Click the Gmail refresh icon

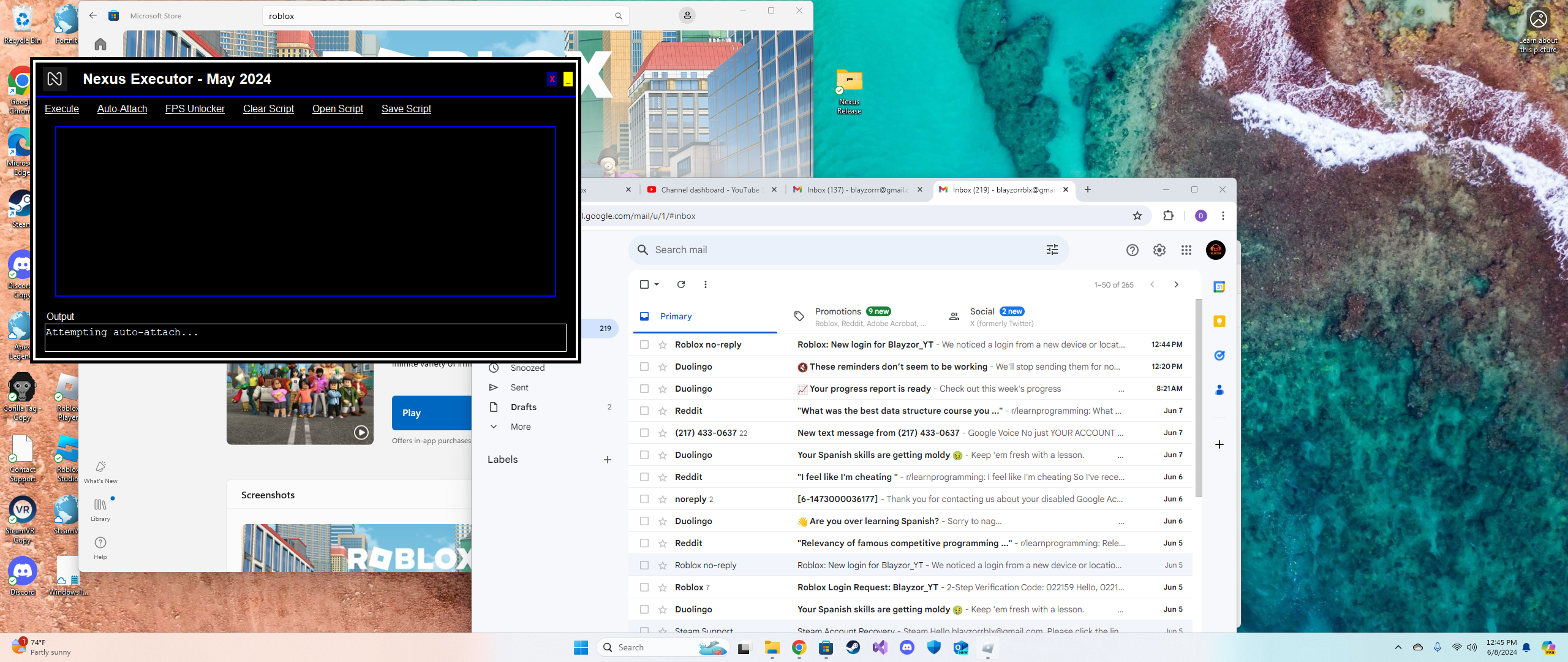click(x=680, y=284)
